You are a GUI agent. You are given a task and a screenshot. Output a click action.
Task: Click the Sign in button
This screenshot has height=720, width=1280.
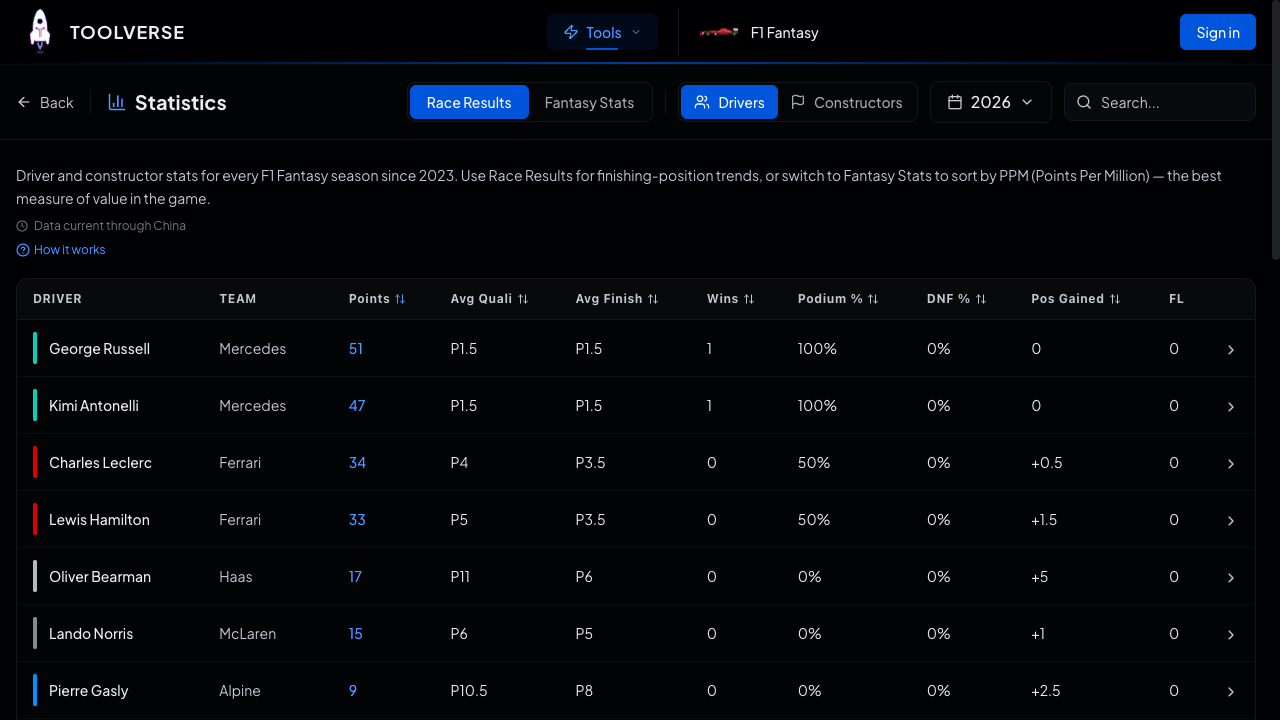coord(1218,32)
